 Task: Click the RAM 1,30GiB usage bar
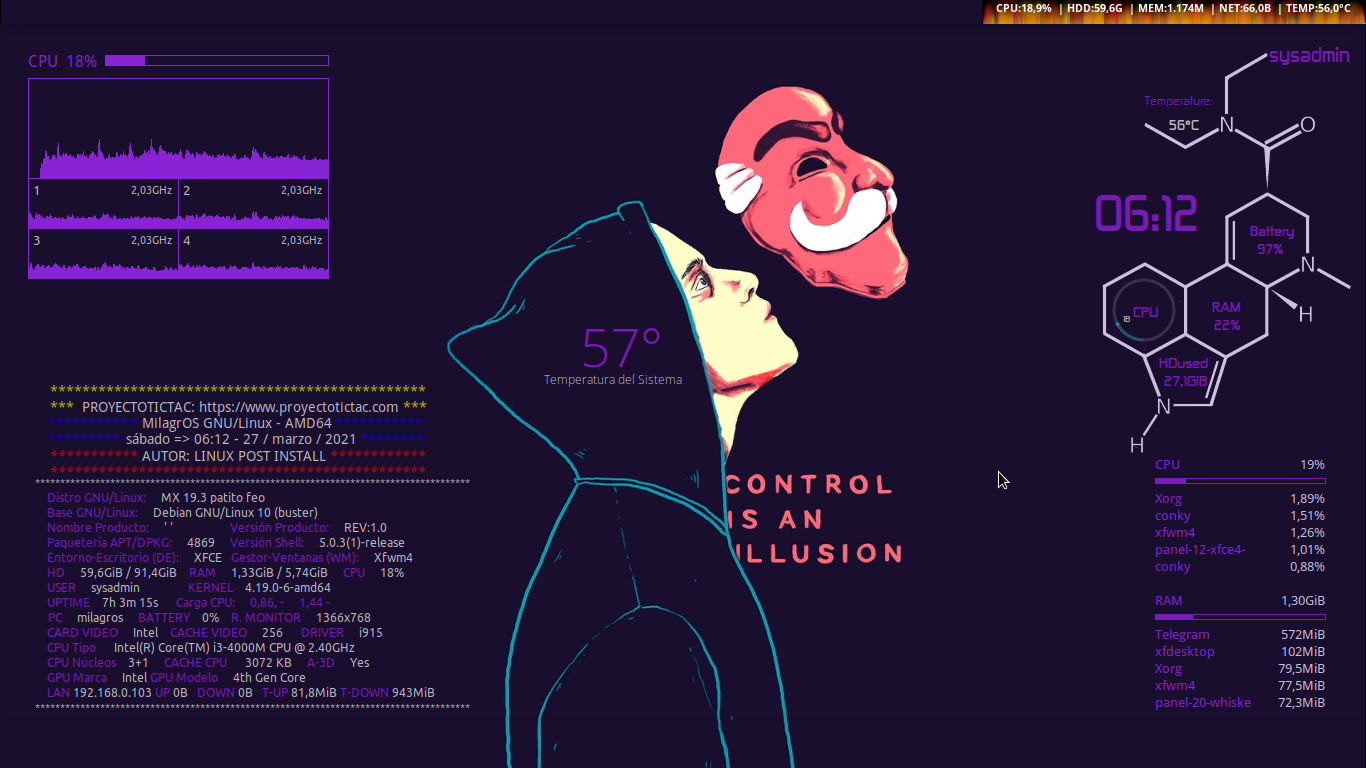click(x=1240, y=617)
